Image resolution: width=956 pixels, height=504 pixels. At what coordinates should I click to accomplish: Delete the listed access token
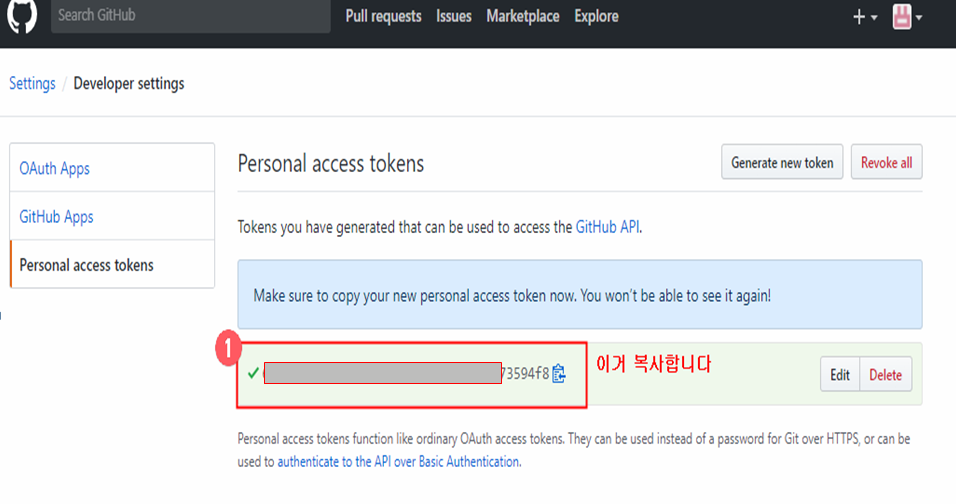coord(885,374)
